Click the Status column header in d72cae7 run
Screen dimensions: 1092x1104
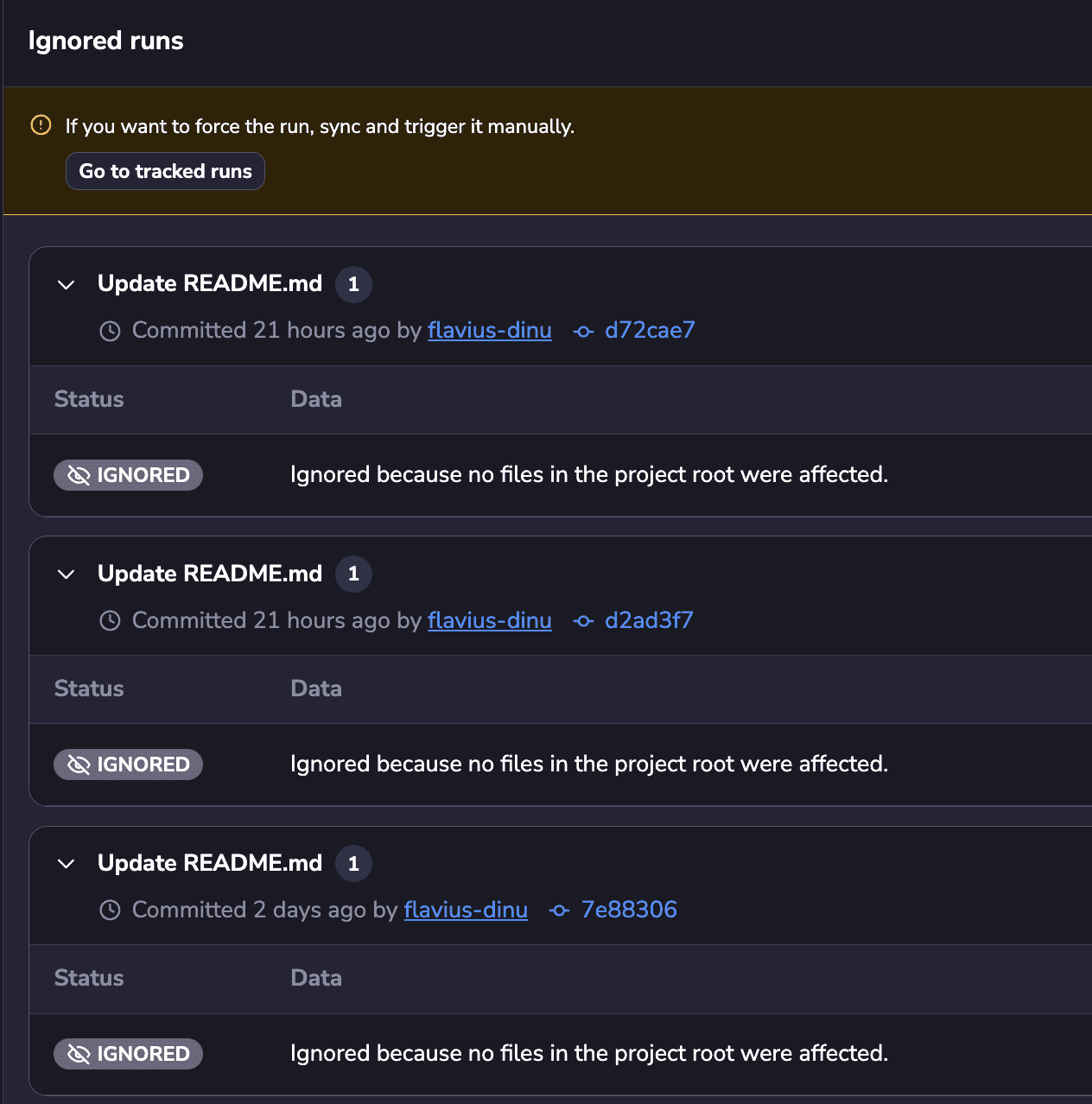[89, 399]
